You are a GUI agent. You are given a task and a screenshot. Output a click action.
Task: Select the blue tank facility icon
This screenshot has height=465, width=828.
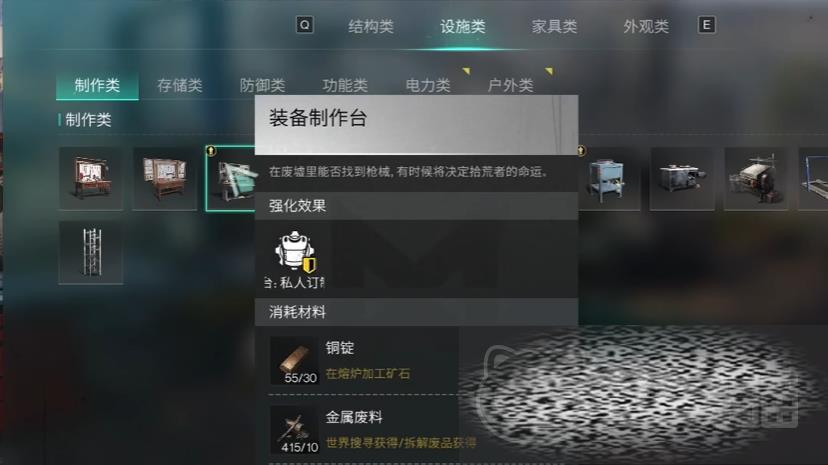[x=609, y=179]
